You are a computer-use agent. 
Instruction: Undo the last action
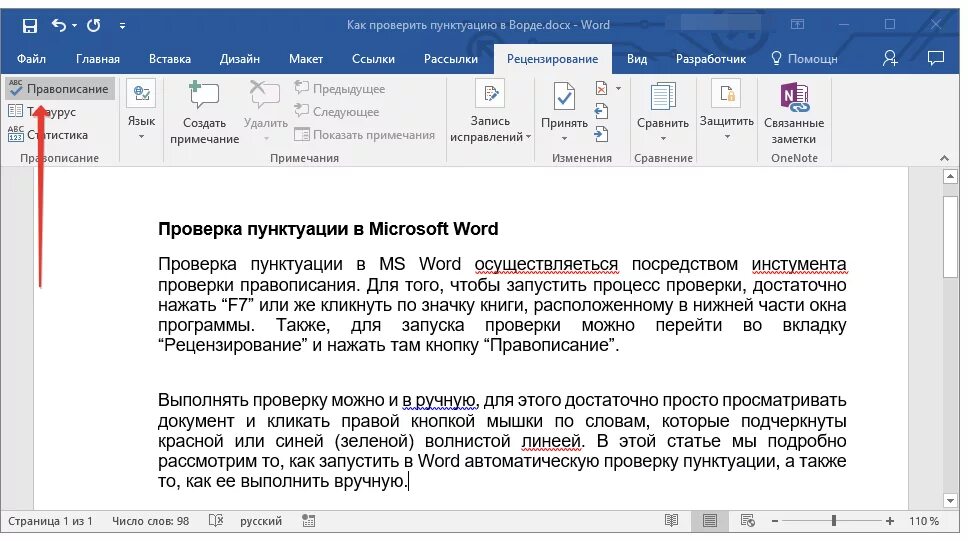(x=59, y=25)
